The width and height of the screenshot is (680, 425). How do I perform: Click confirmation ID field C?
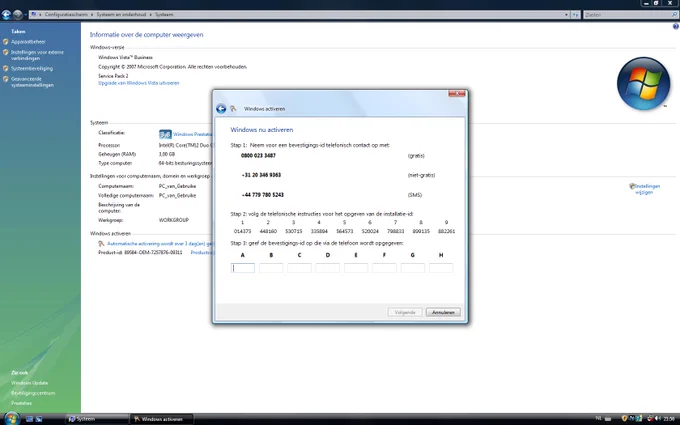click(299, 268)
